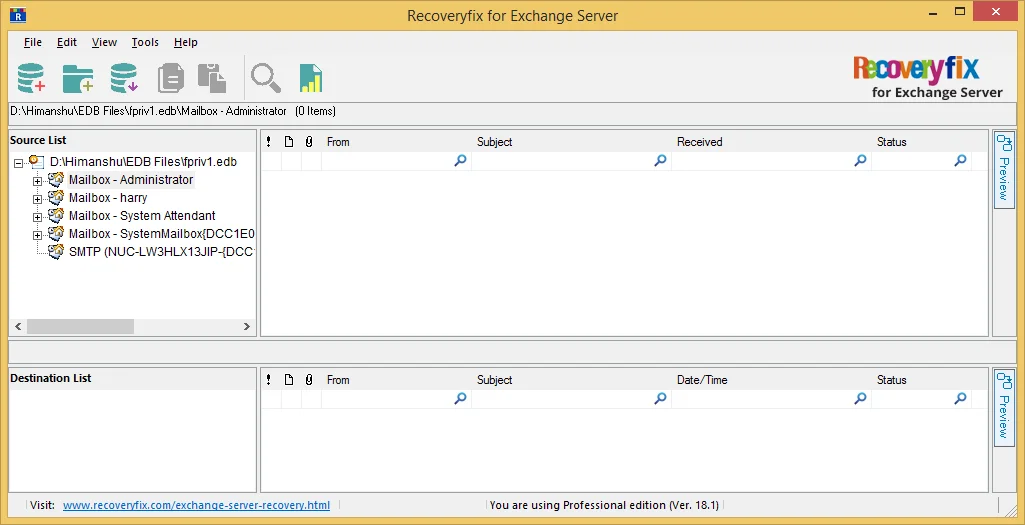Click the mailbox icon beside SMTP entry
Viewport: 1025px width, 525px height.
56,251
